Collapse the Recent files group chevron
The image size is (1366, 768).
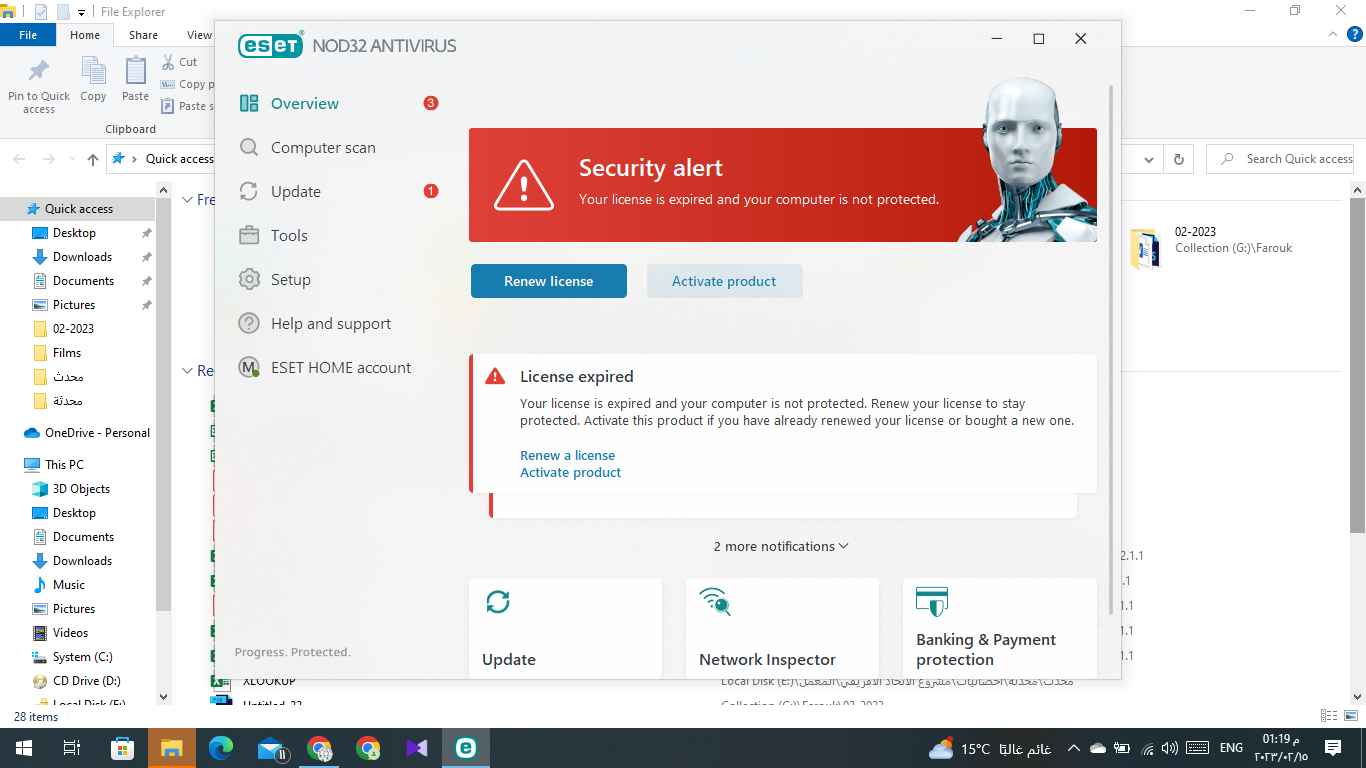tap(187, 371)
